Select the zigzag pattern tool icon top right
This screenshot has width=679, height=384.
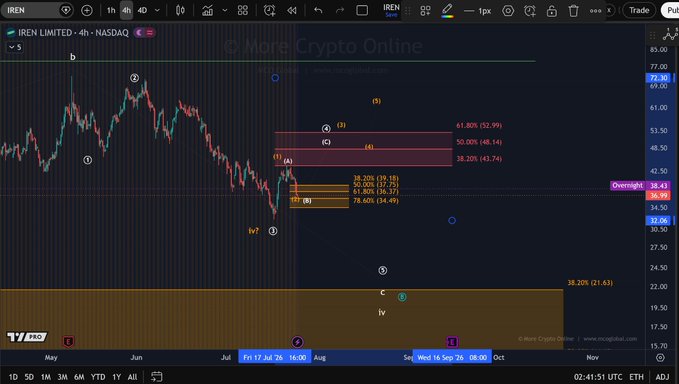point(670,34)
